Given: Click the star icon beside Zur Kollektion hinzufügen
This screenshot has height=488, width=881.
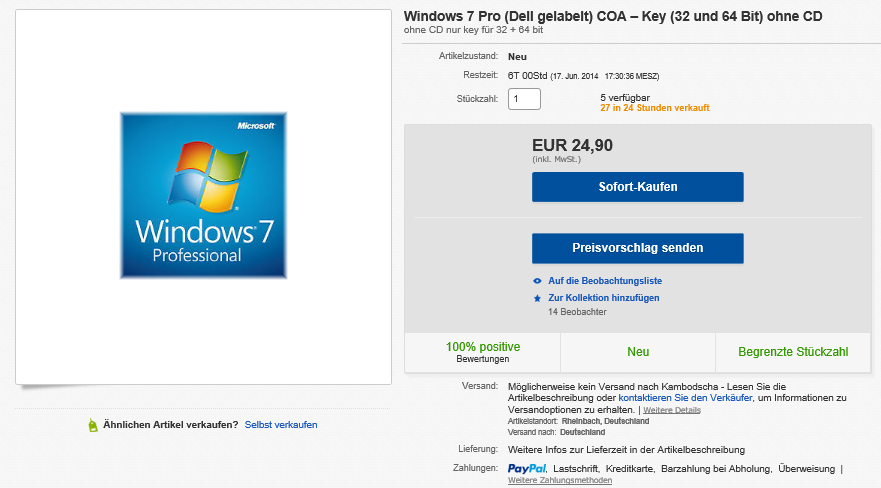Looking at the screenshot, I should 537,298.
